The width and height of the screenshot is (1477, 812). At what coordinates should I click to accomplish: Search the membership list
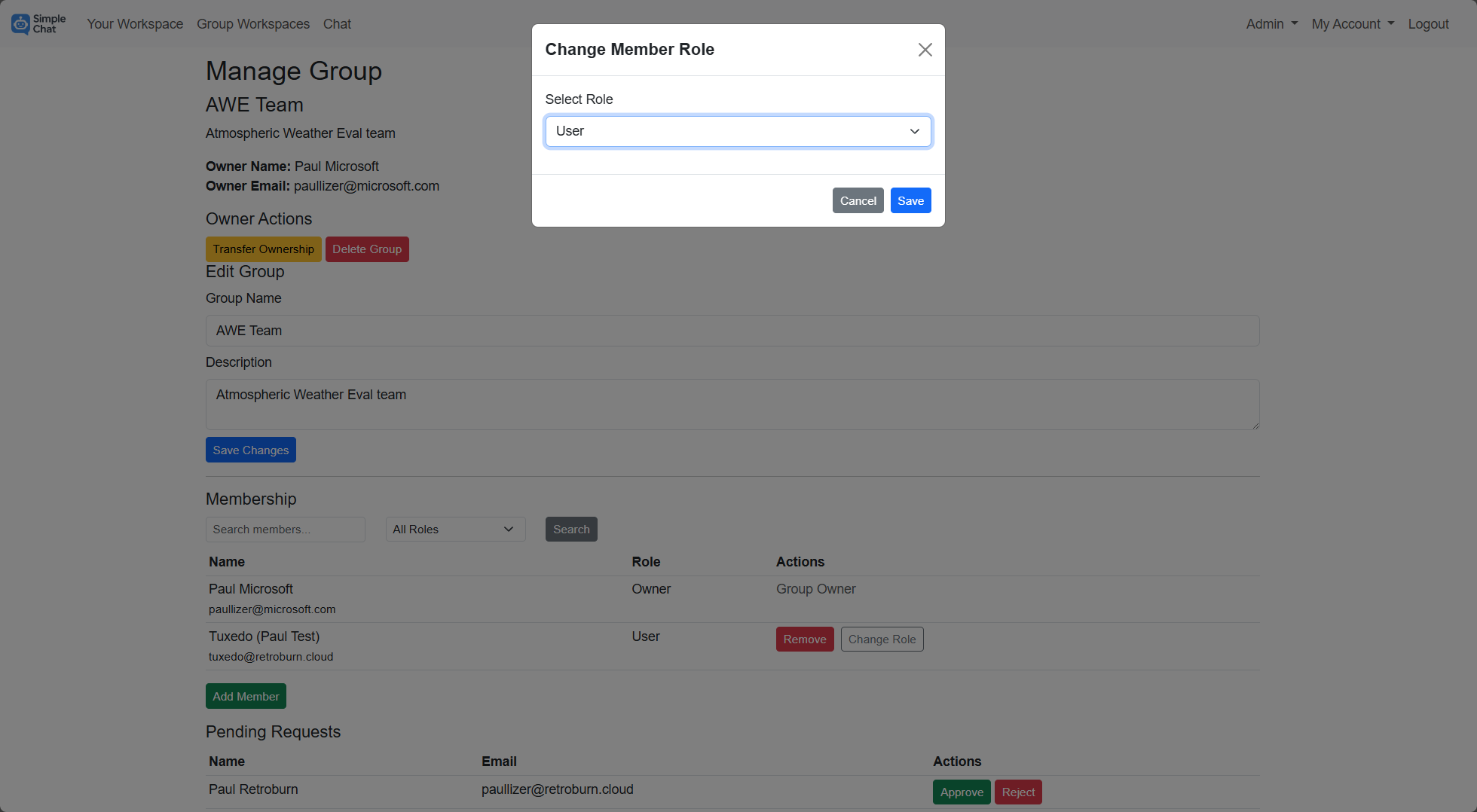pyautogui.click(x=570, y=529)
